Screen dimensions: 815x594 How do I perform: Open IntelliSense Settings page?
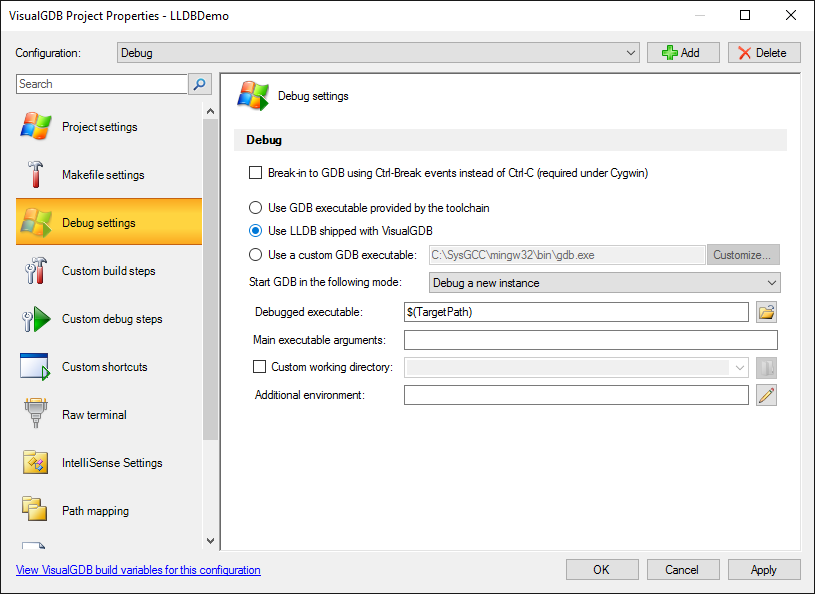(x=109, y=463)
